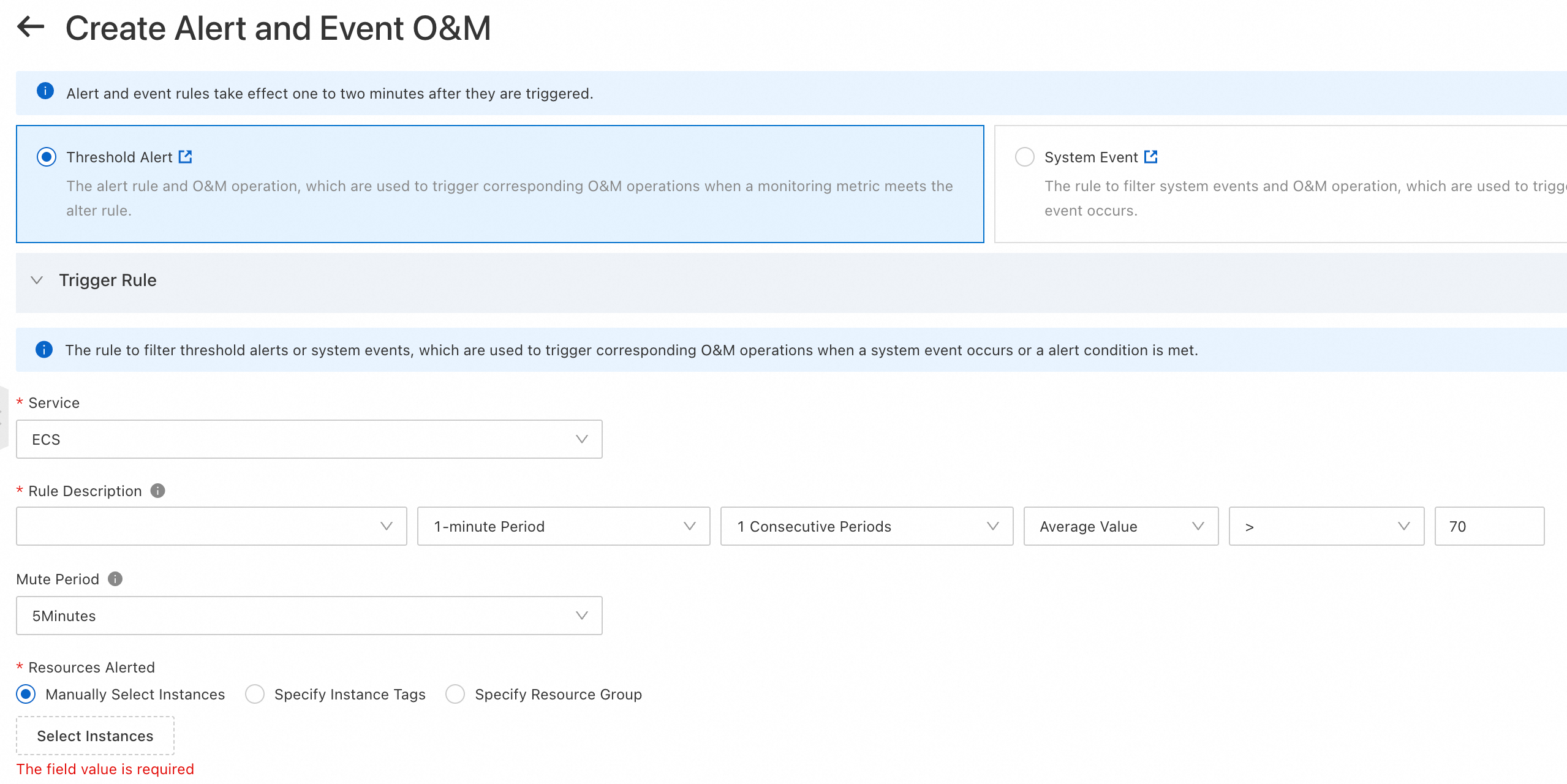This screenshot has height=784, width=1567.
Task: Click info icon in top alert banner
Action: tap(45, 92)
